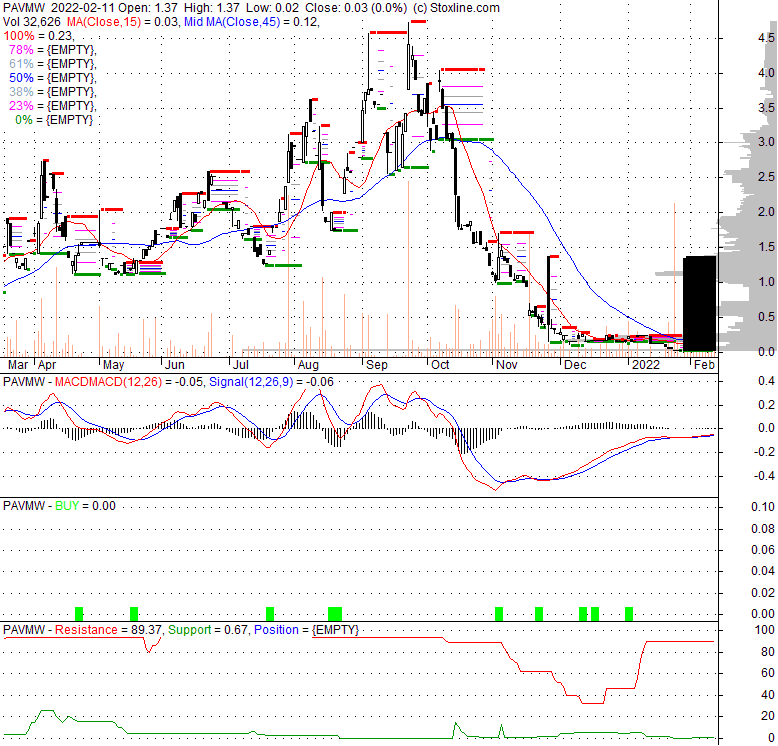
Task: Click the '38% = {EMPTY}' level label
Action: 52,92
